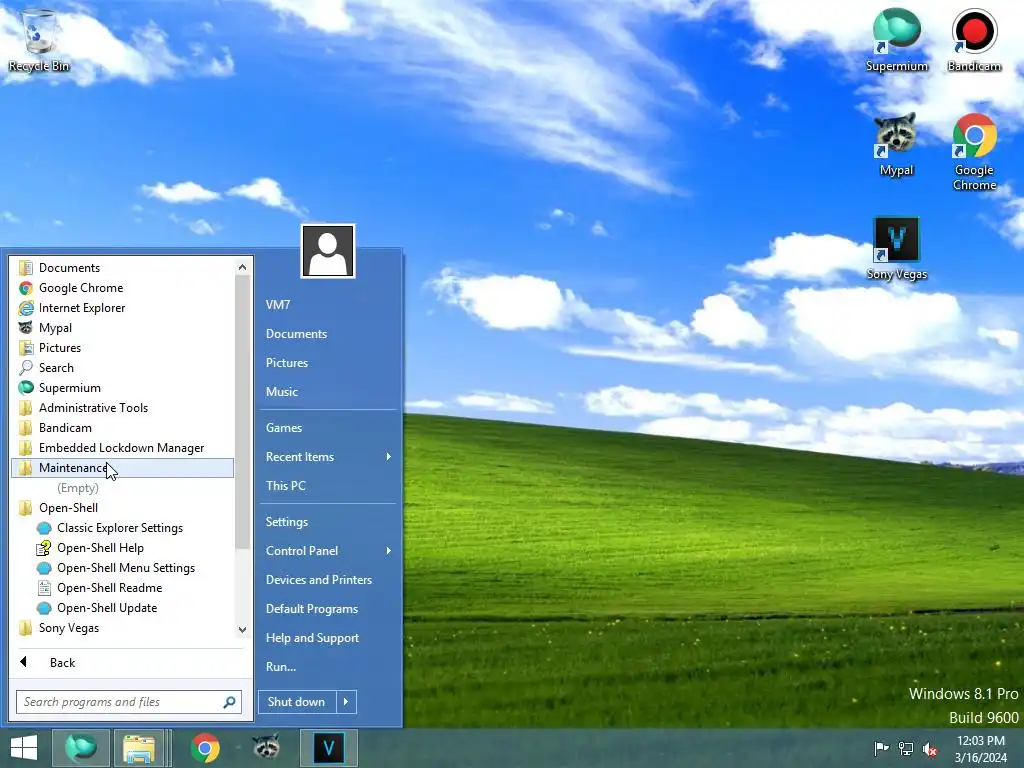Open Mypal raccoon icon on taskbar
The width and height of the screenshot is (1024, 768).
[266, 748]
